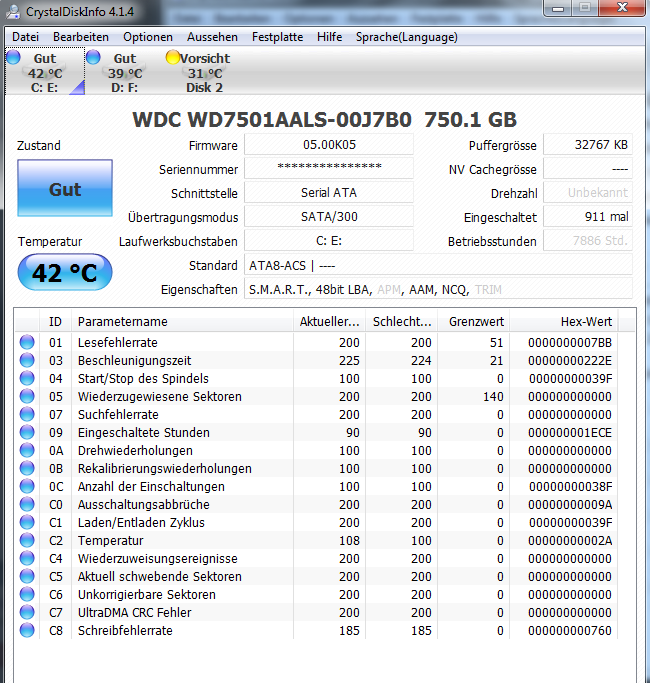Select the drive title WDC WD7501AALS-00J7B0
This screenshot has height=683, width=650.
272,120
